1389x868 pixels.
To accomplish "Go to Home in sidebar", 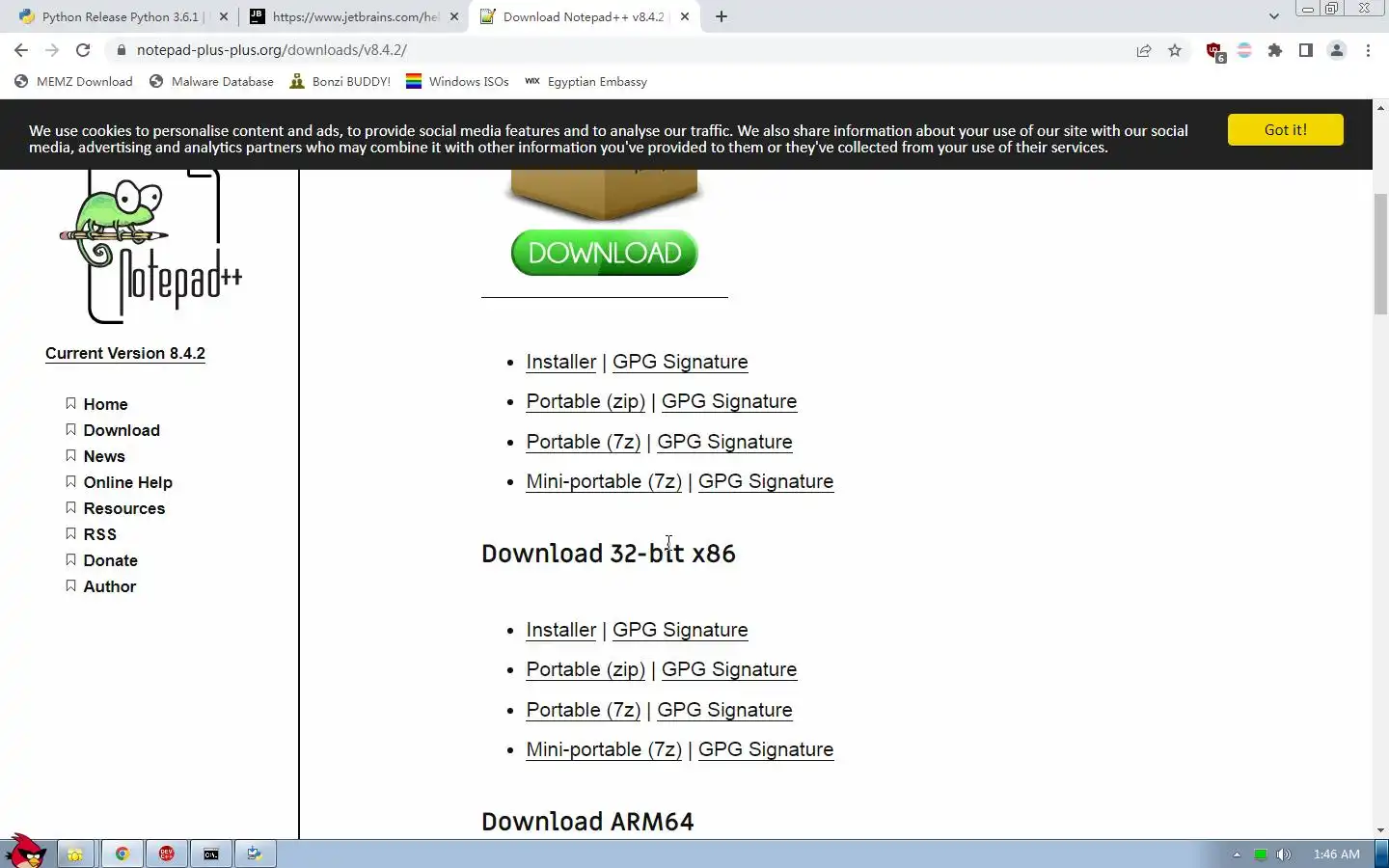I will pos(105,404).
